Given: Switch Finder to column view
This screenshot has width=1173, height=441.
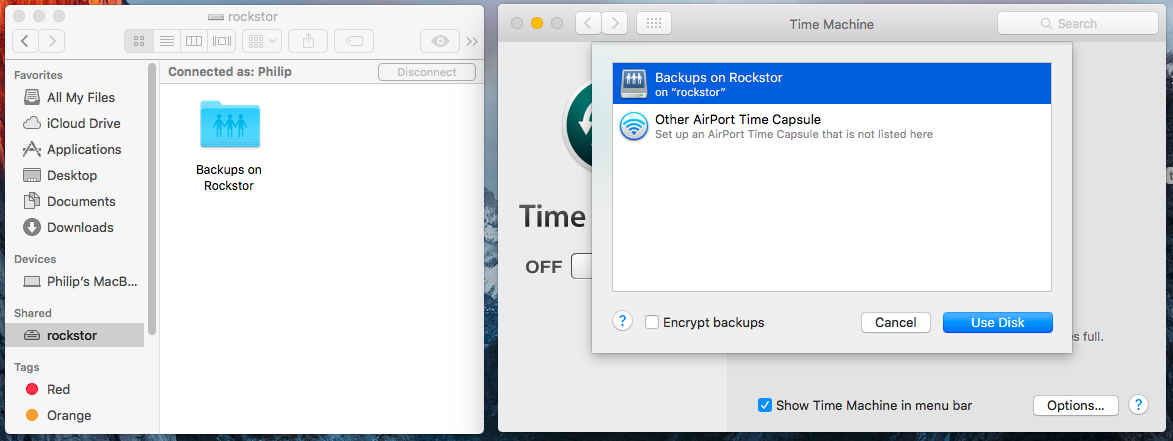Looking at the screenshot, I should (194, 41).
